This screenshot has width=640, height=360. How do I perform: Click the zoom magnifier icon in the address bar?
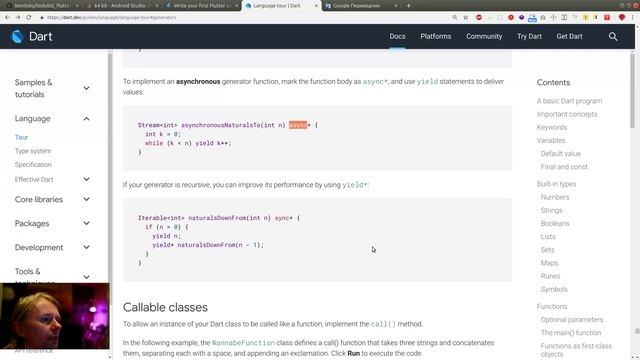455,18
